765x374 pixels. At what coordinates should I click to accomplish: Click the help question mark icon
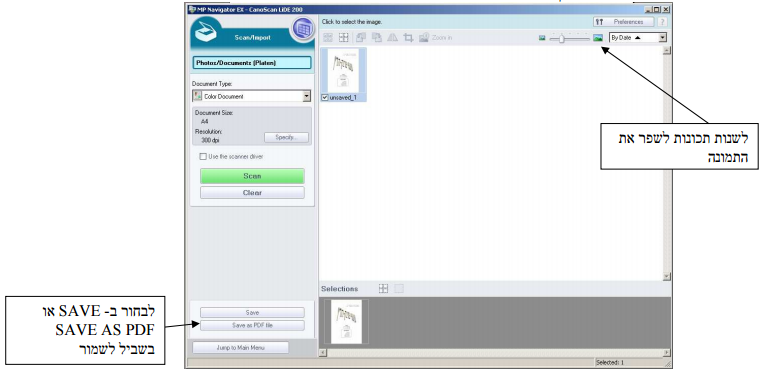[662, 22]
